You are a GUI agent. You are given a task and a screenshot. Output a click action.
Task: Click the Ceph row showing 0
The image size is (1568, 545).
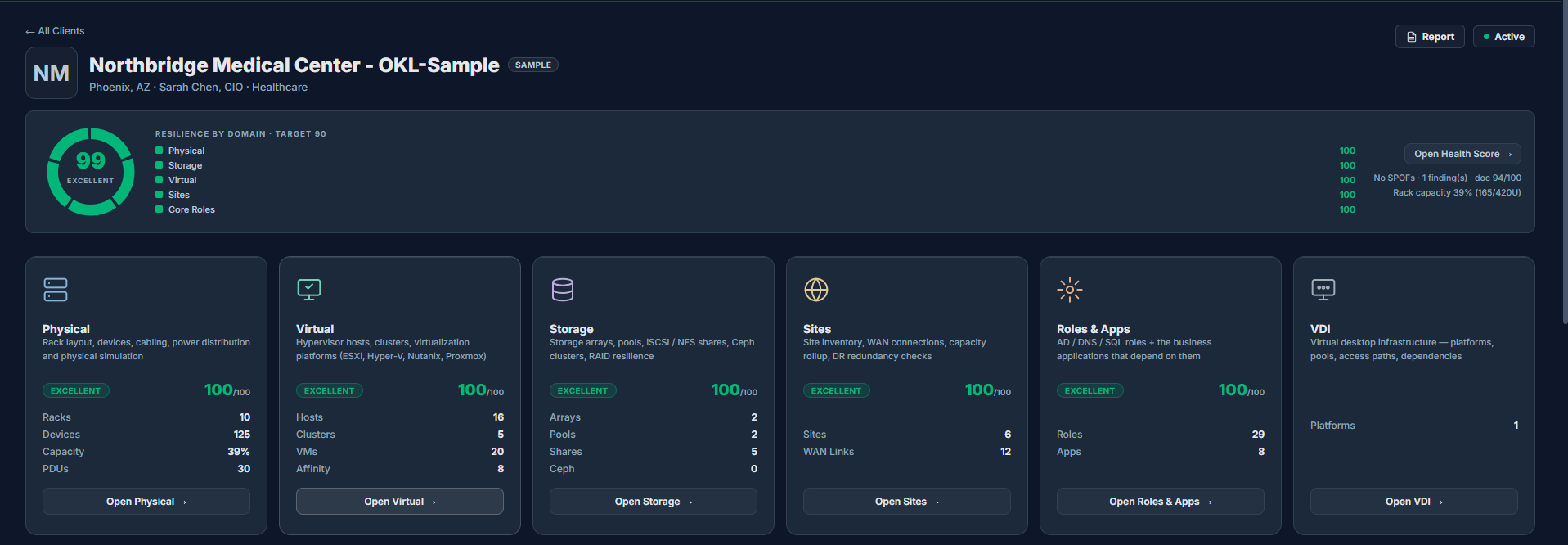point(654,469)
